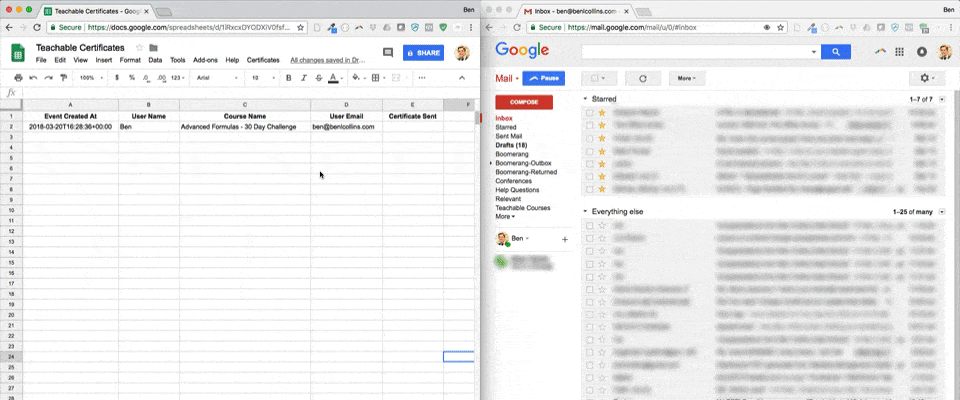Open Chrome menu in Gmail window

pyautogui.click(x=951, y=28)
